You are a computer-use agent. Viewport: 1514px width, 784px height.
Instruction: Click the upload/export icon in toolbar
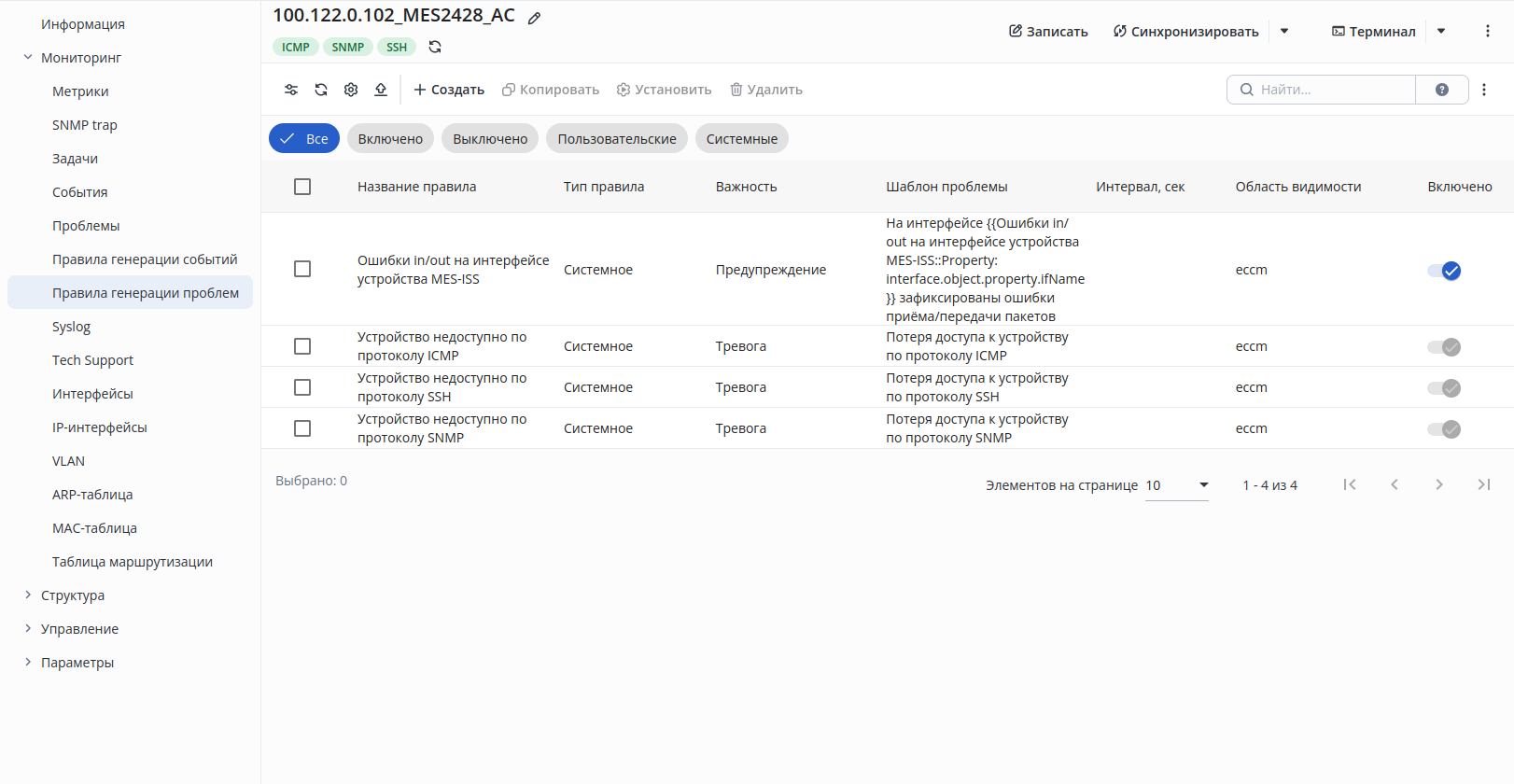coord(381,90)
